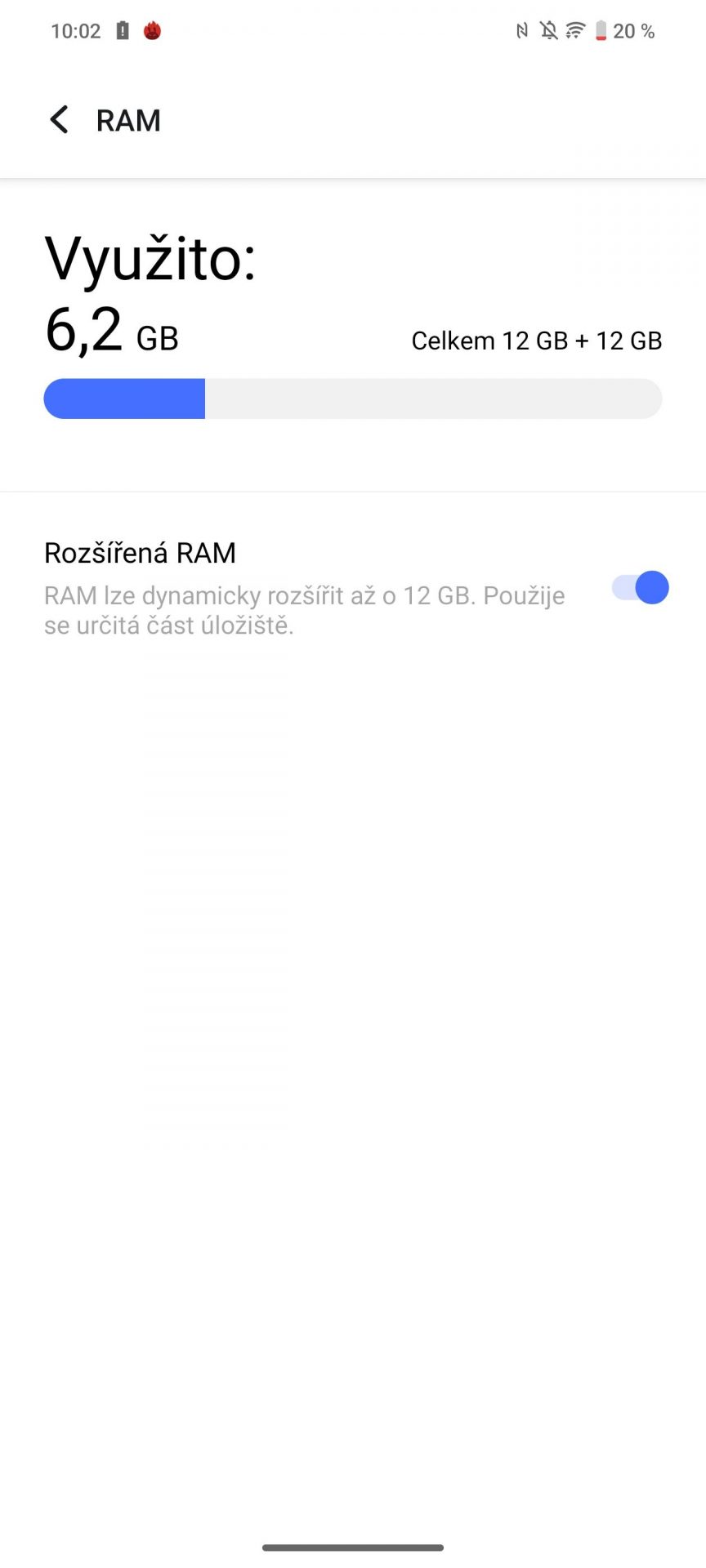Tap the RAM expansion description text

(304, 610)
